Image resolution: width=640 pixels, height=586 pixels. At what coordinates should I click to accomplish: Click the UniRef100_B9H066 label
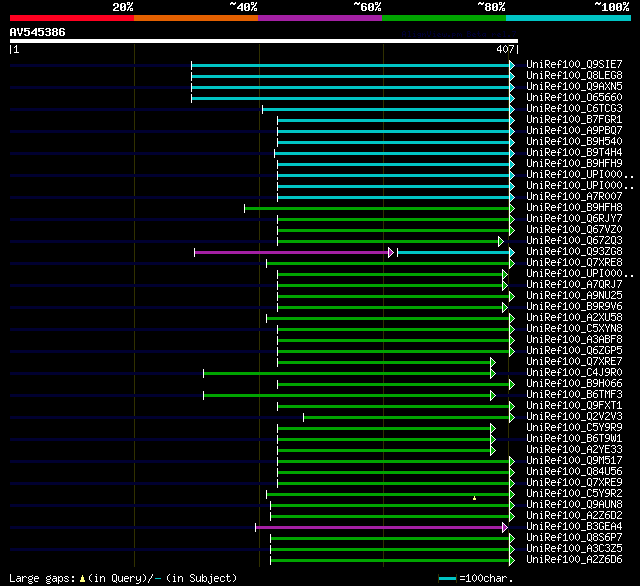pos(574,384)
